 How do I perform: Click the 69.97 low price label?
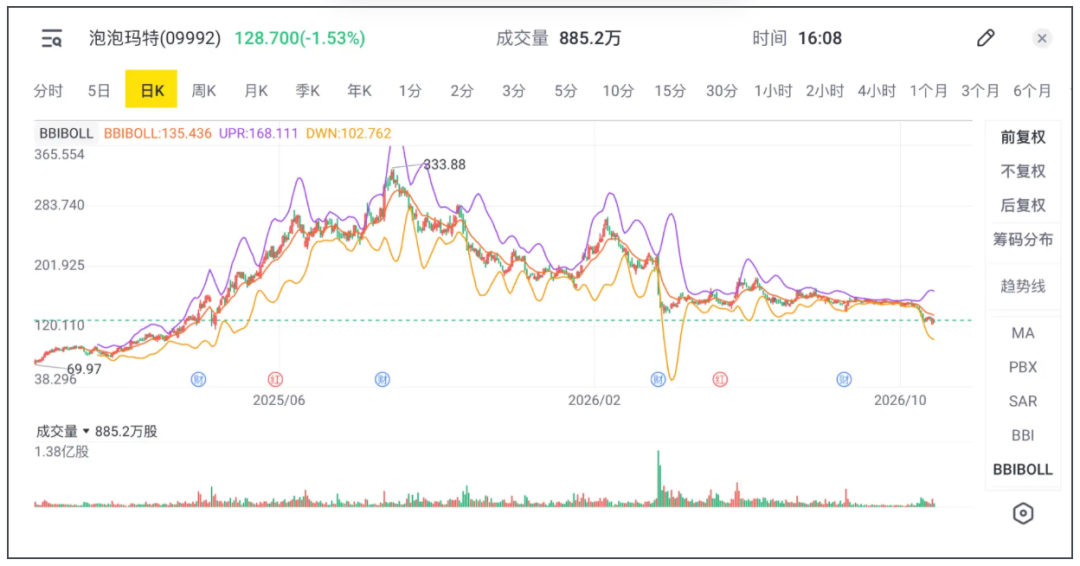pyautogui.click(x=84, y=369)
